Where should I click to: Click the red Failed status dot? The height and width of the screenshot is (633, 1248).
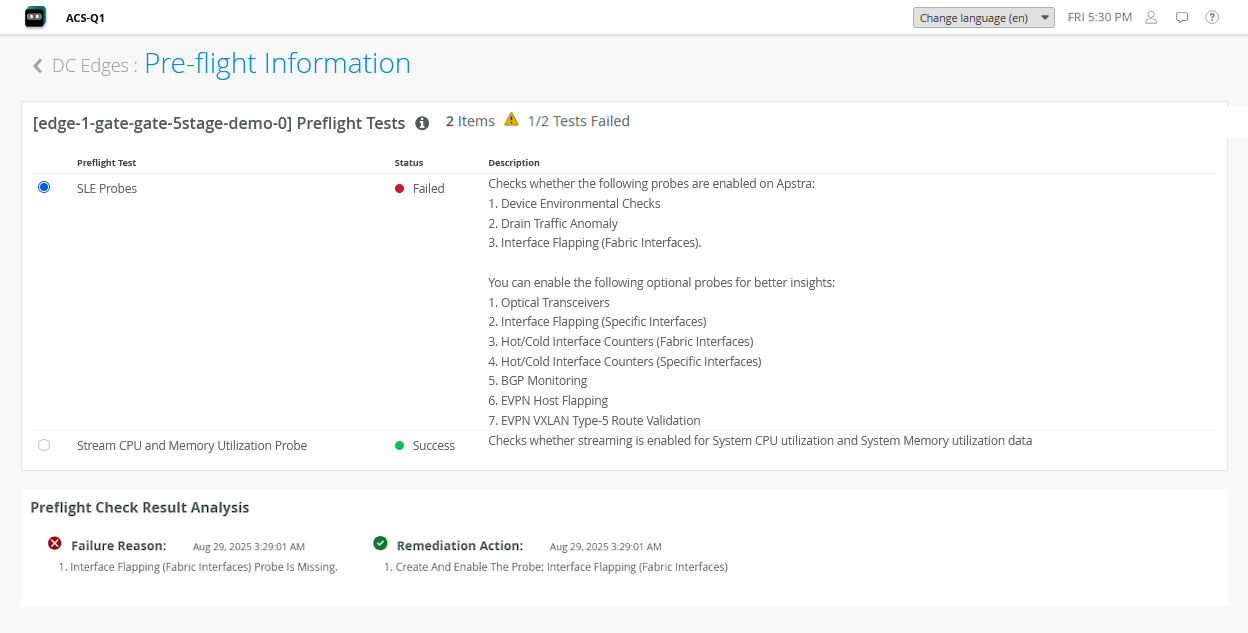tap(400, 188)
